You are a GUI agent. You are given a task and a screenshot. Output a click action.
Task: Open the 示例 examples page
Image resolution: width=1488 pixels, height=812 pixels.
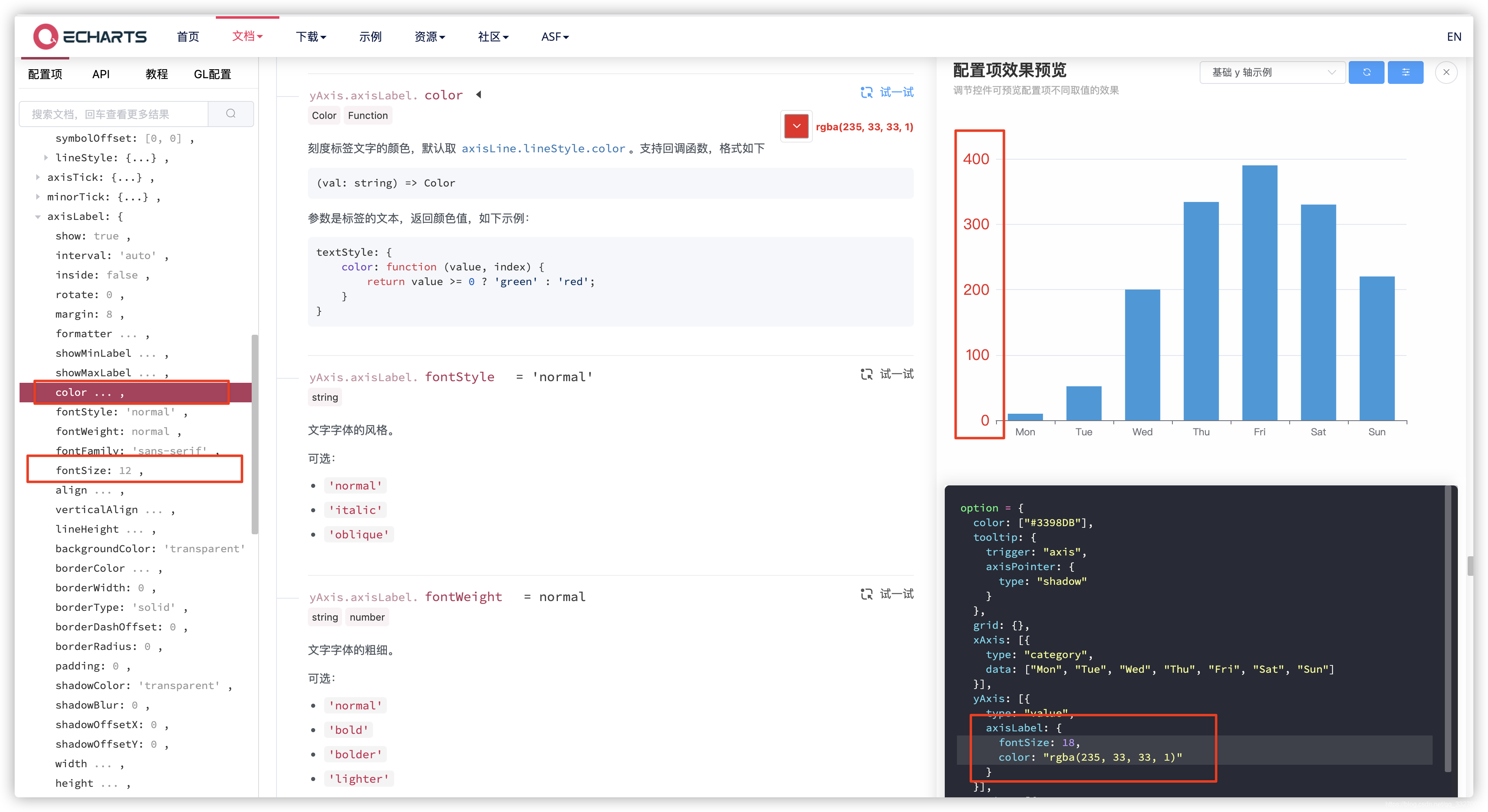pyautogui.click(x=370, y=37)
